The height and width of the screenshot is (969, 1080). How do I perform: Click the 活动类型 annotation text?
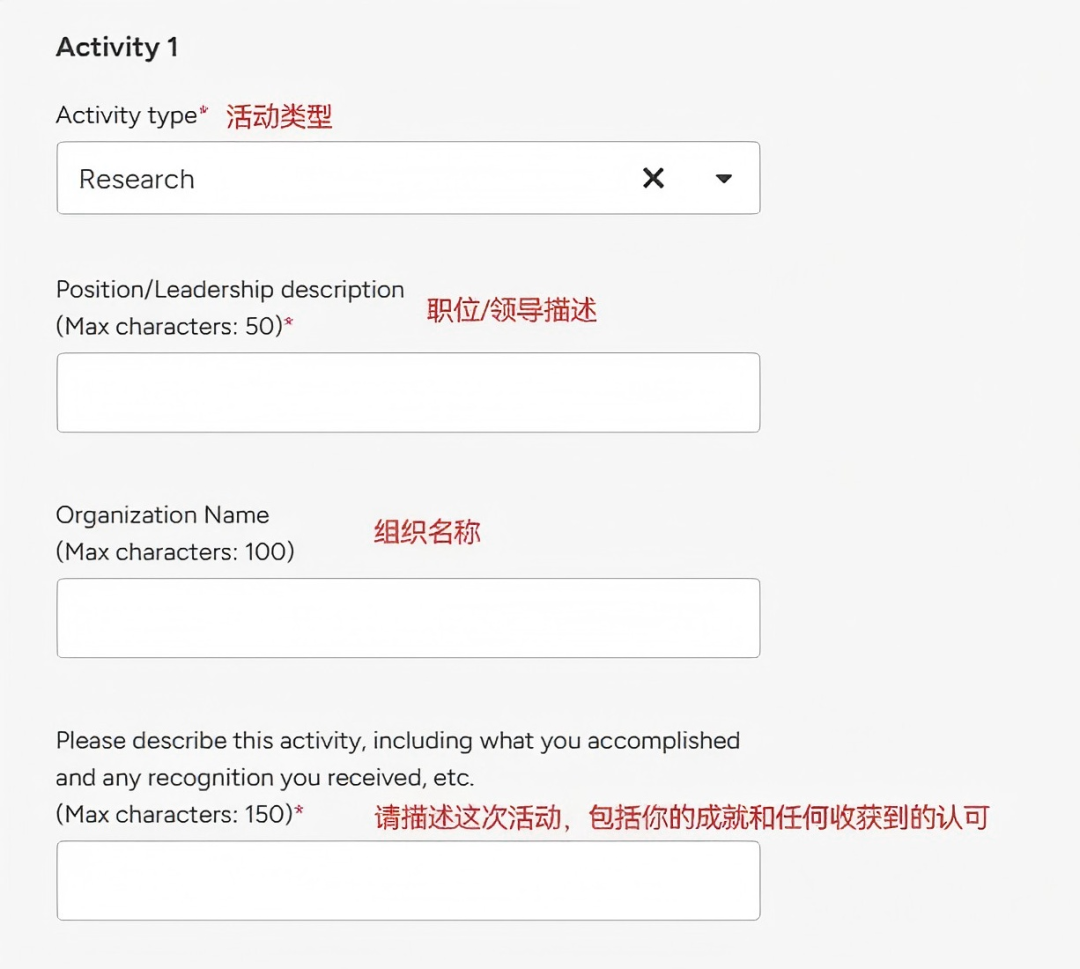tap(278, 115)
